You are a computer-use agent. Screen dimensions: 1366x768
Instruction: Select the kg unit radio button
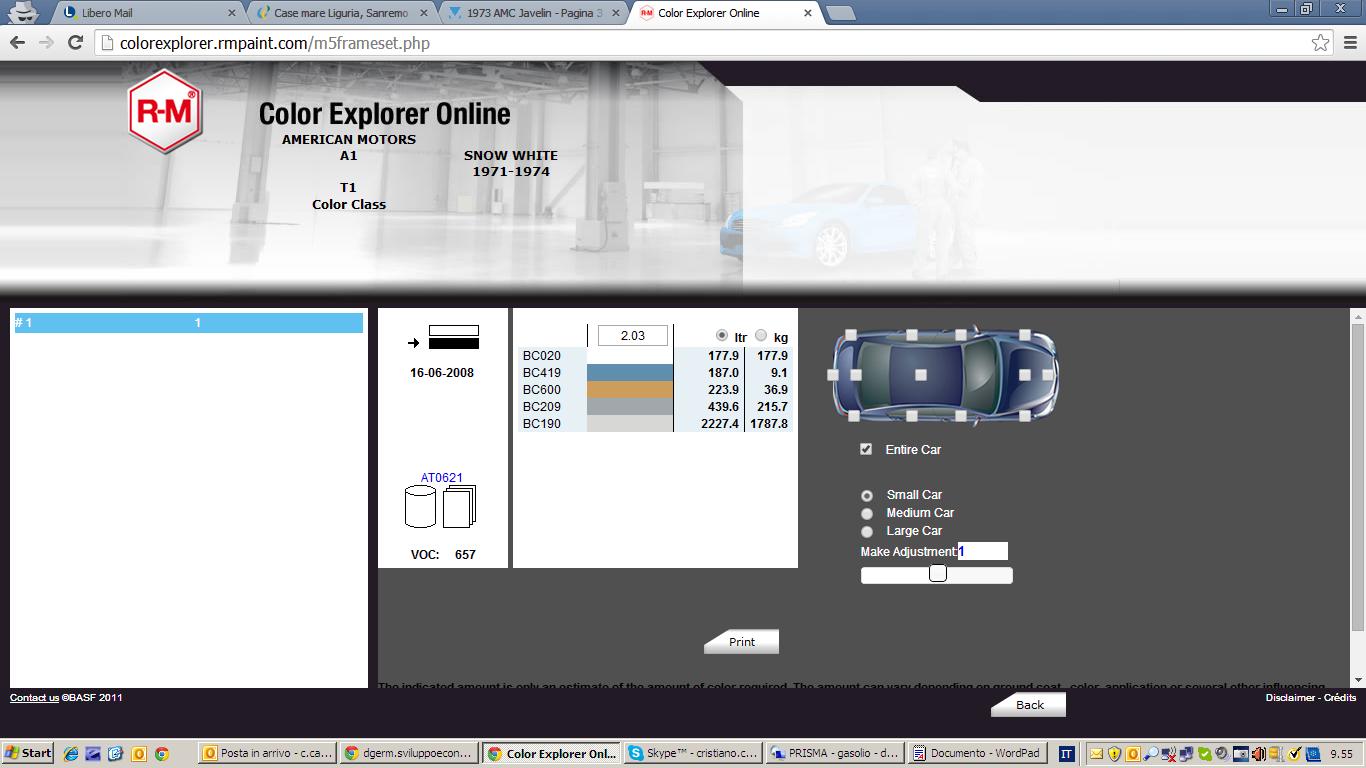pyautogui.click(x=761, y=335)
